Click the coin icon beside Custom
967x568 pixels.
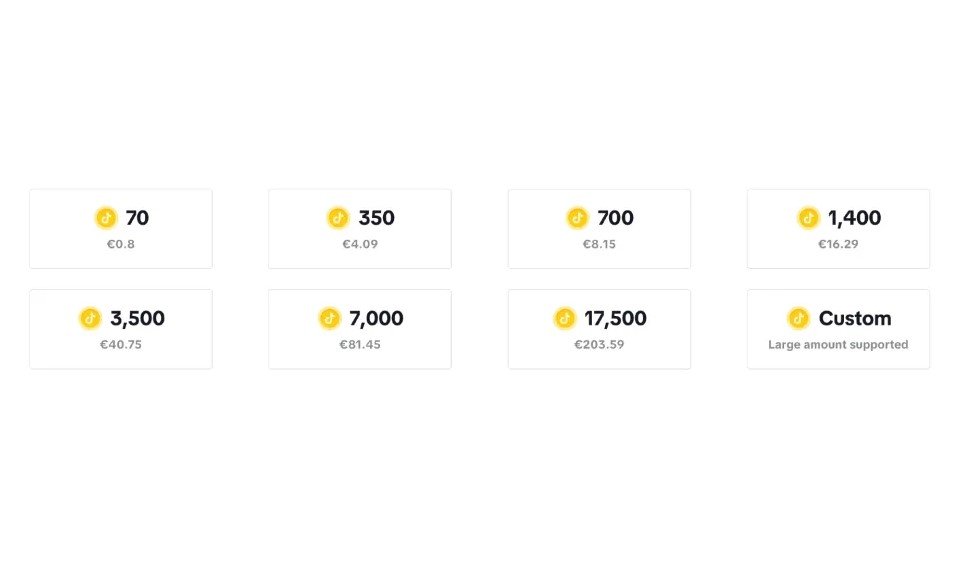tap(798, 318)
